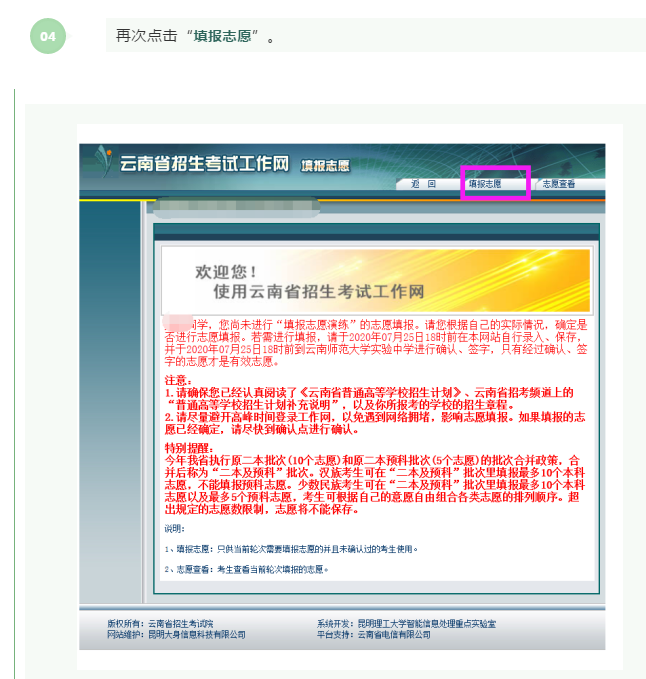
Task: Click the 欢迎您！ welcome banner image
Action: click(x=376, y=280)
